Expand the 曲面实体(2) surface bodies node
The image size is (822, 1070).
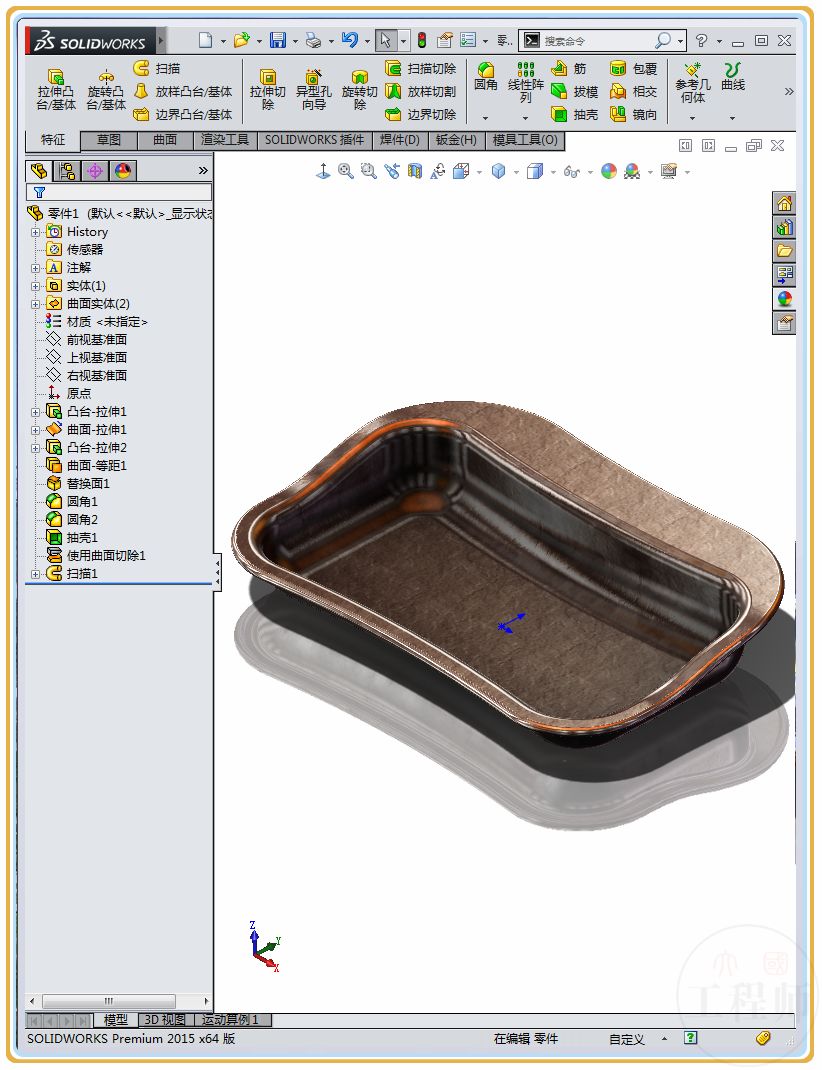(x=35, y=304)
